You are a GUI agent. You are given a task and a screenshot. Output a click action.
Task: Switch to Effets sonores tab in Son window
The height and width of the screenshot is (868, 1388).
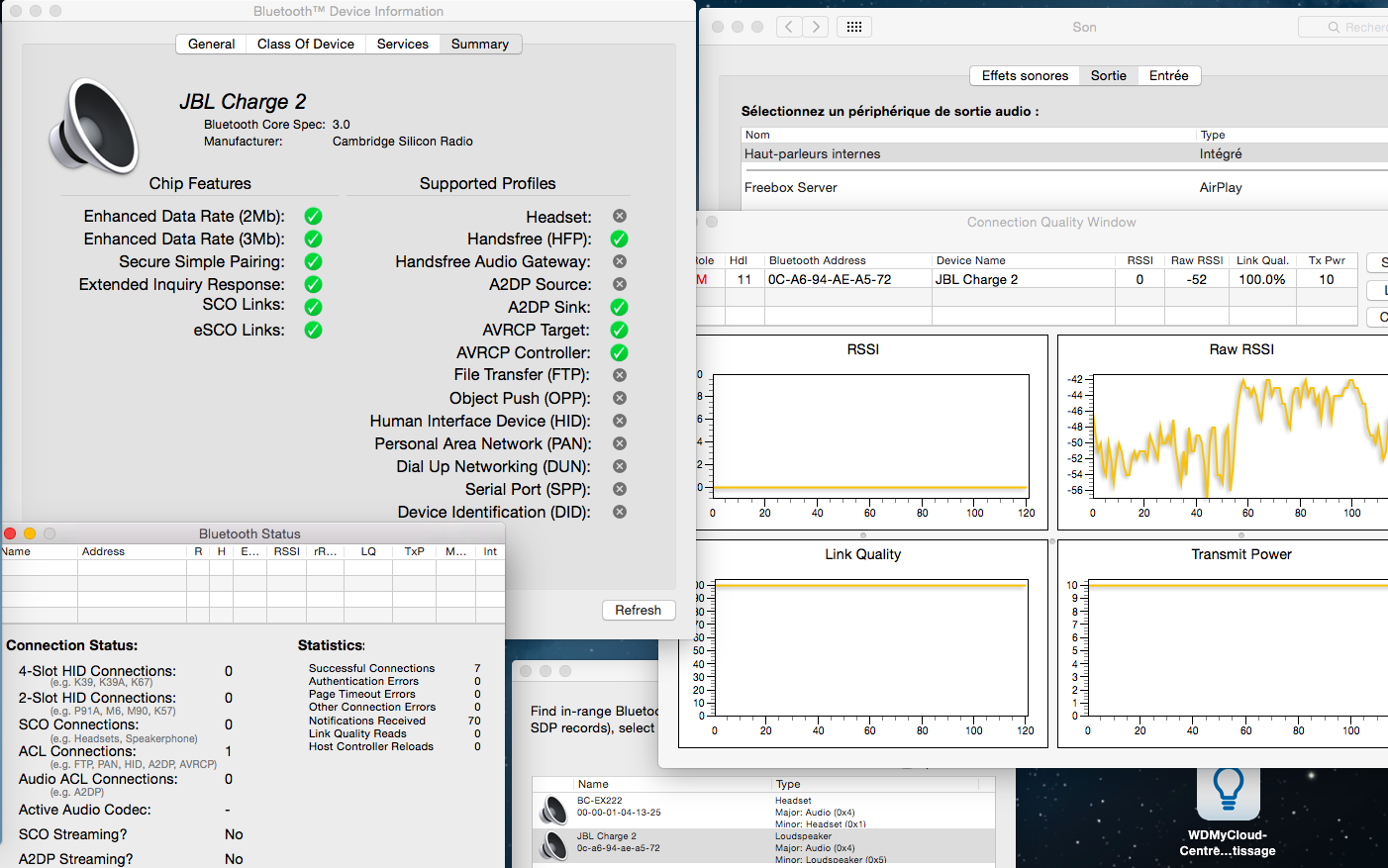(x=1025, y=75)
